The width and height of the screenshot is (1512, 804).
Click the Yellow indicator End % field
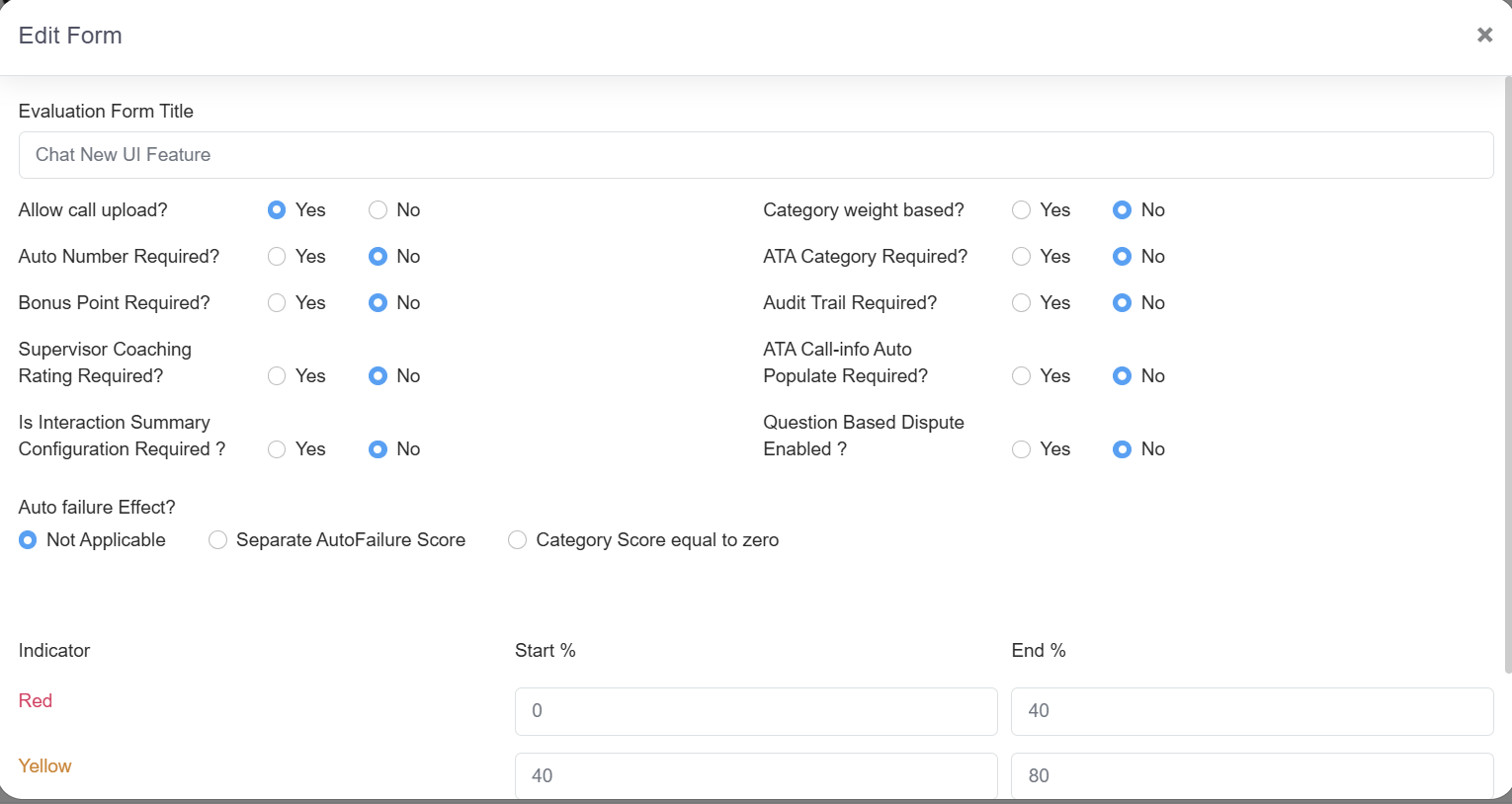point(1251,775)
